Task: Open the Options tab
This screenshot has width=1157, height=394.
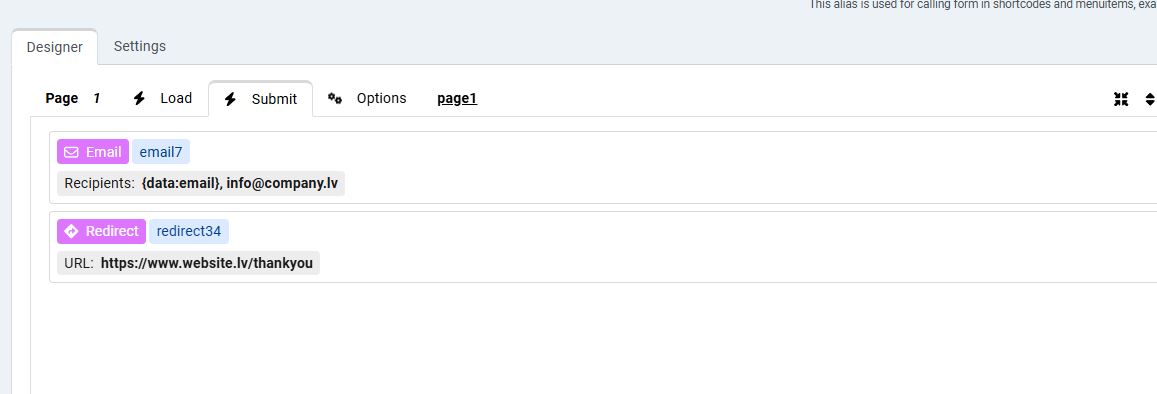Action: tap(367, 98)
